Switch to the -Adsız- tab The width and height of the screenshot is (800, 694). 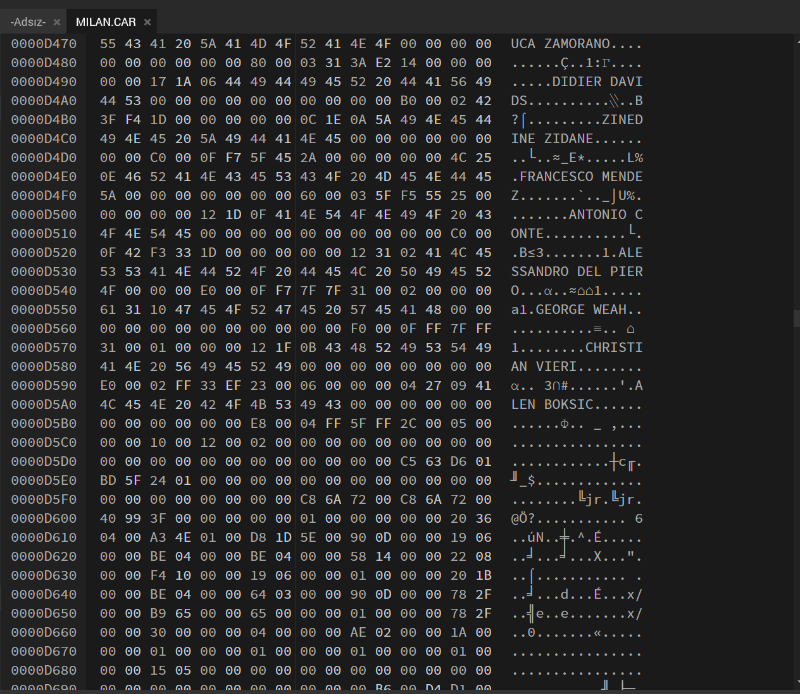coord(28,21)
